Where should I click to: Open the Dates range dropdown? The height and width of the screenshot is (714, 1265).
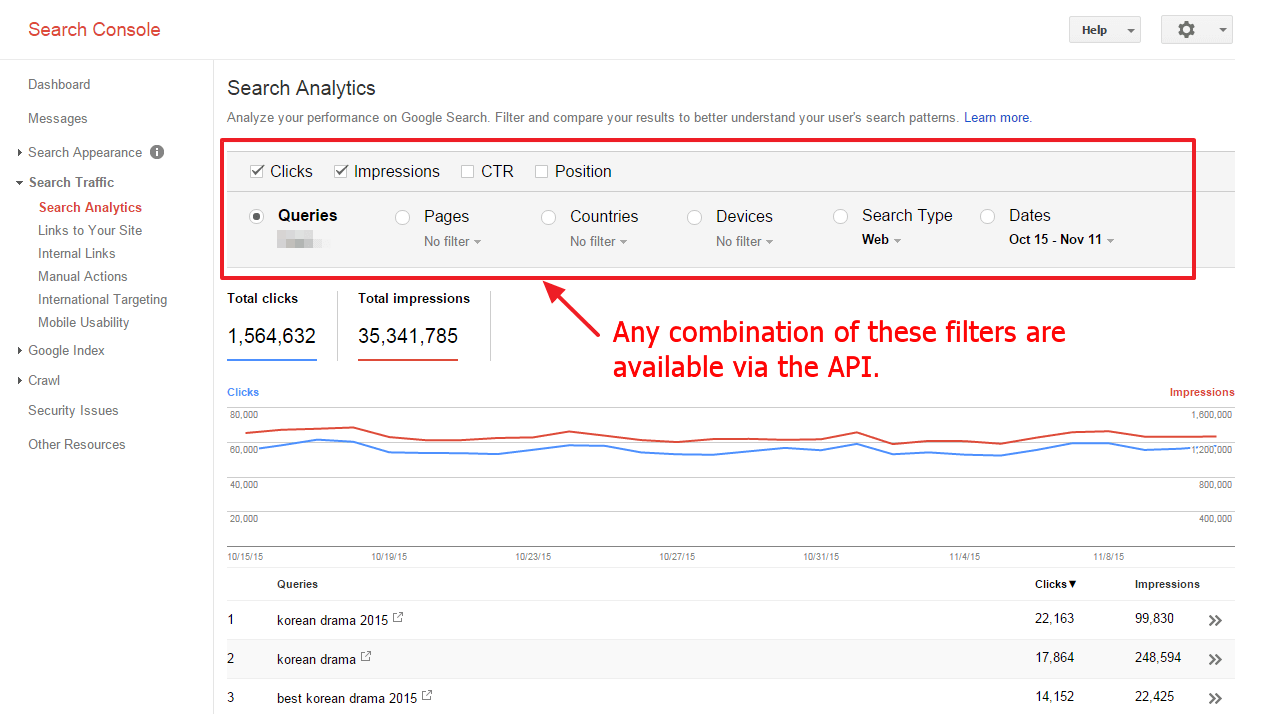pos(1060,240)
